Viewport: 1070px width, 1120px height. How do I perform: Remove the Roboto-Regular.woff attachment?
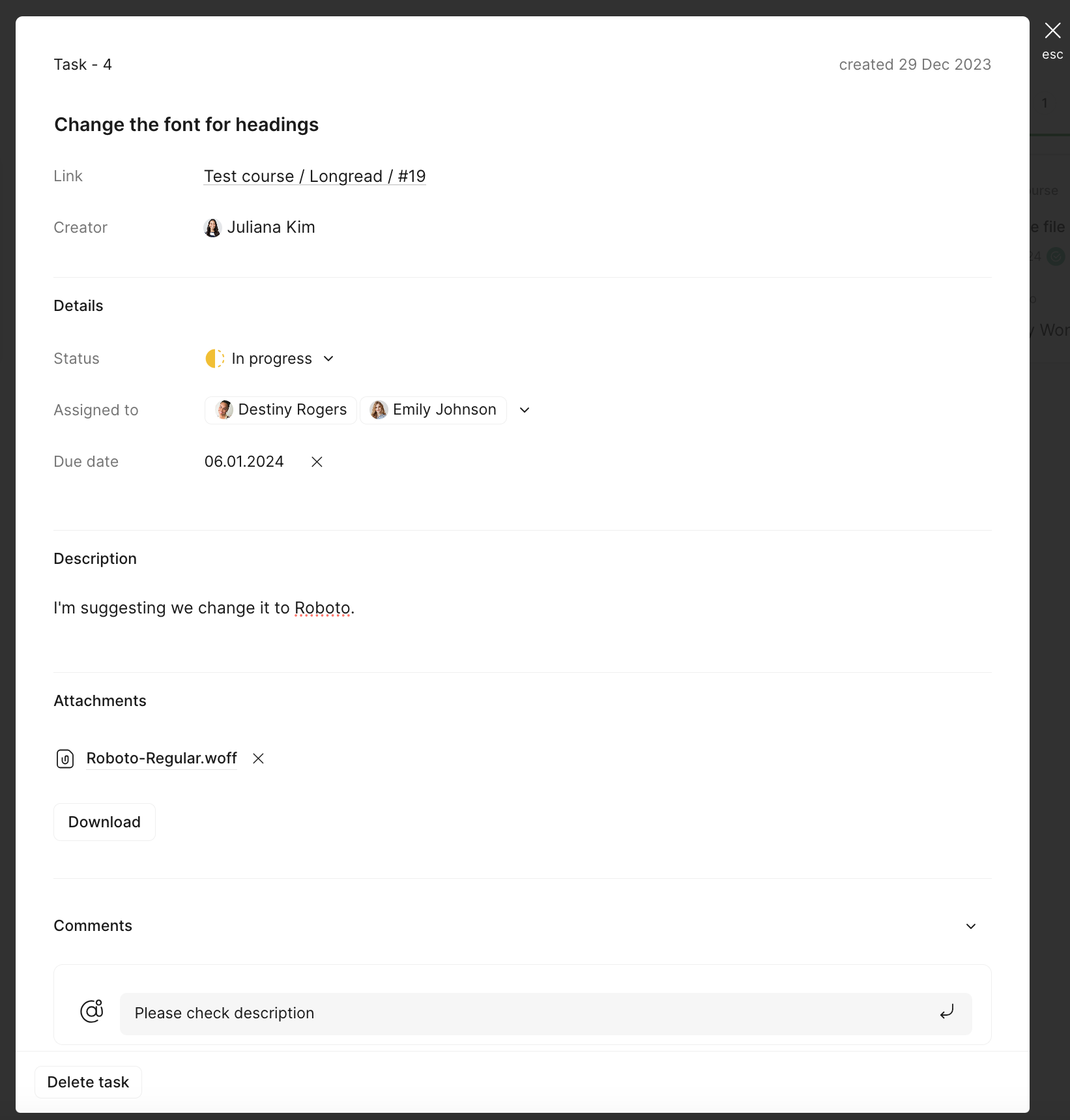[259, 758]
